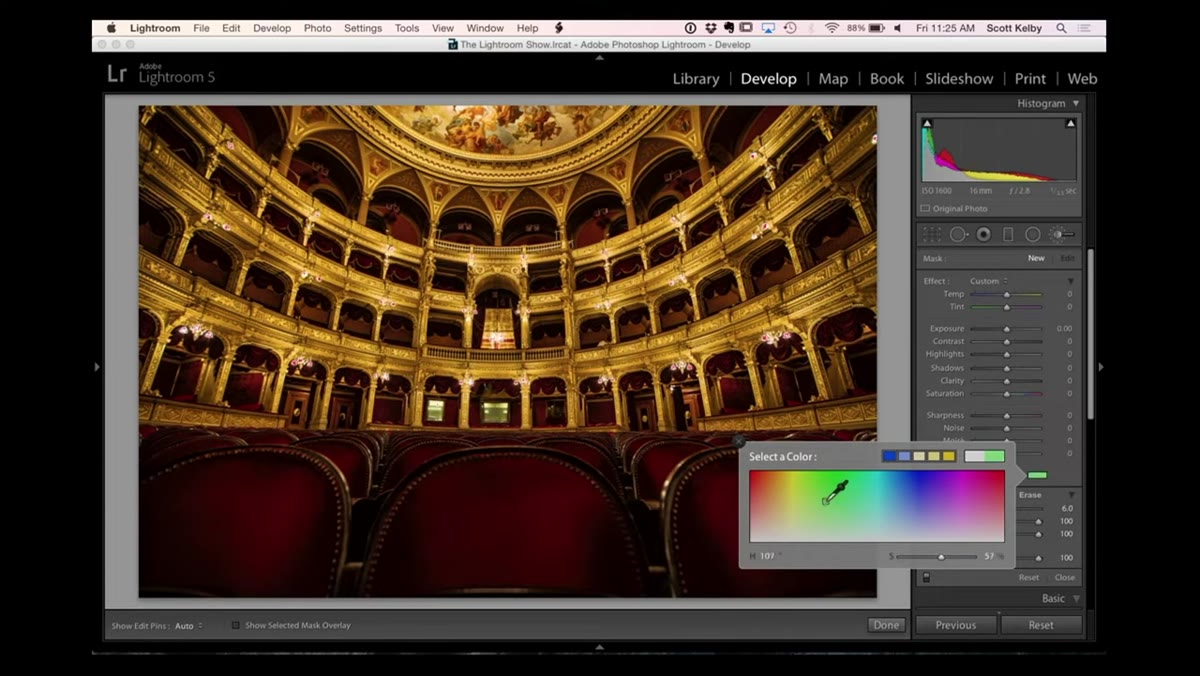Click the green color swatch in panel
This screenshot has width=1200, height=676.
pos(1037,475)
